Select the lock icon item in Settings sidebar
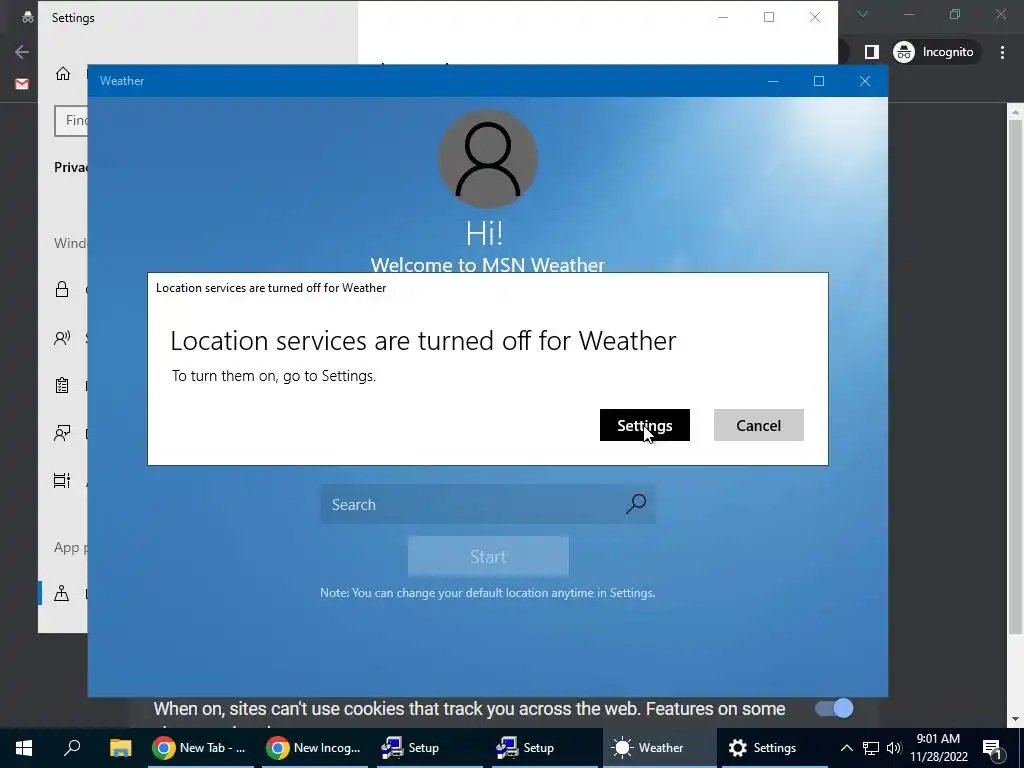Viewport: 1024px width, 768px height. (62, 289)
